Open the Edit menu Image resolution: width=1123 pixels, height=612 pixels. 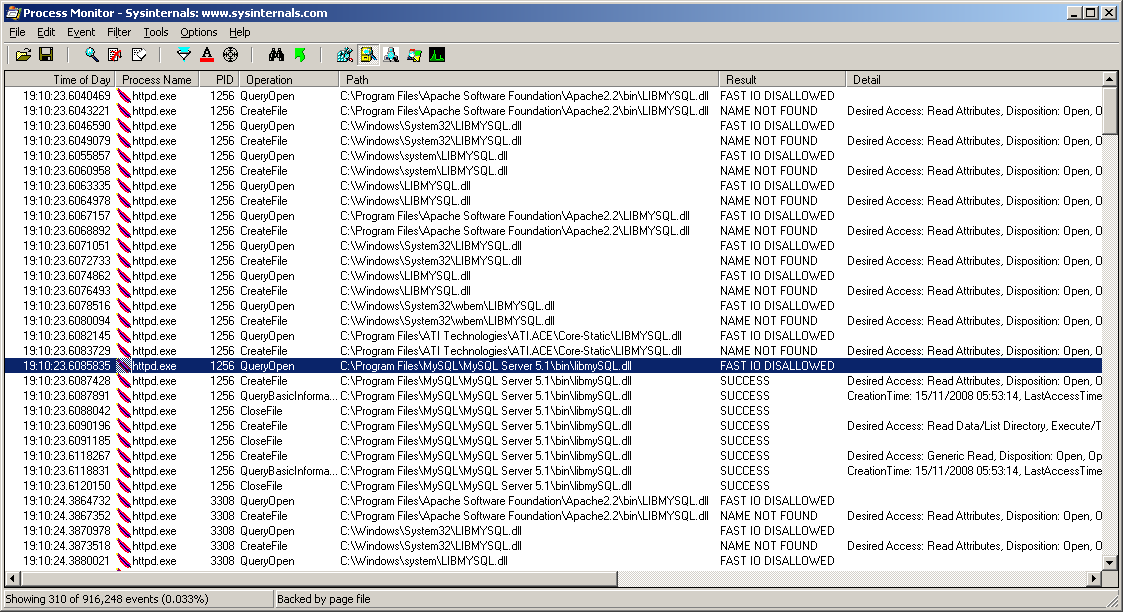(x=46, y=32)
